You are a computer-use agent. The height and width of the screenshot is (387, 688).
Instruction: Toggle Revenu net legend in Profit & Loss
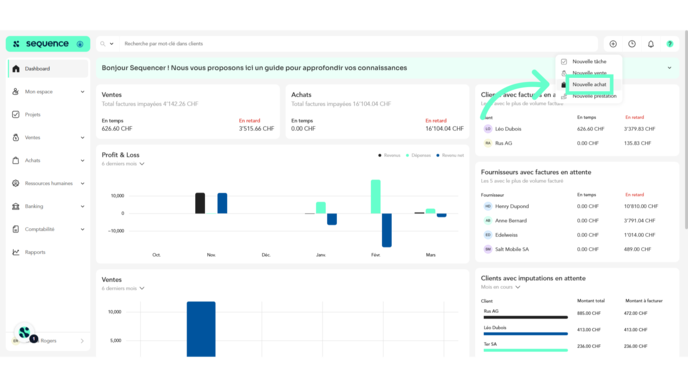point(450,155)
